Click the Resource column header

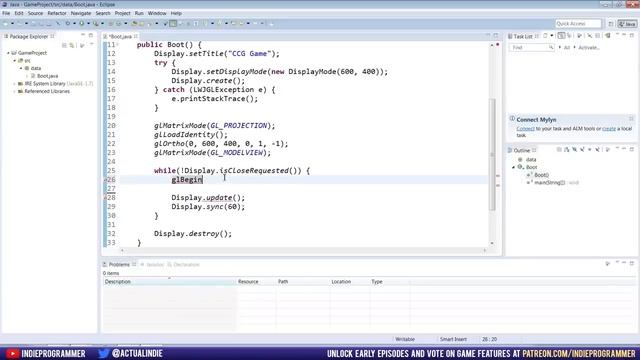click(x=256, y=282)
